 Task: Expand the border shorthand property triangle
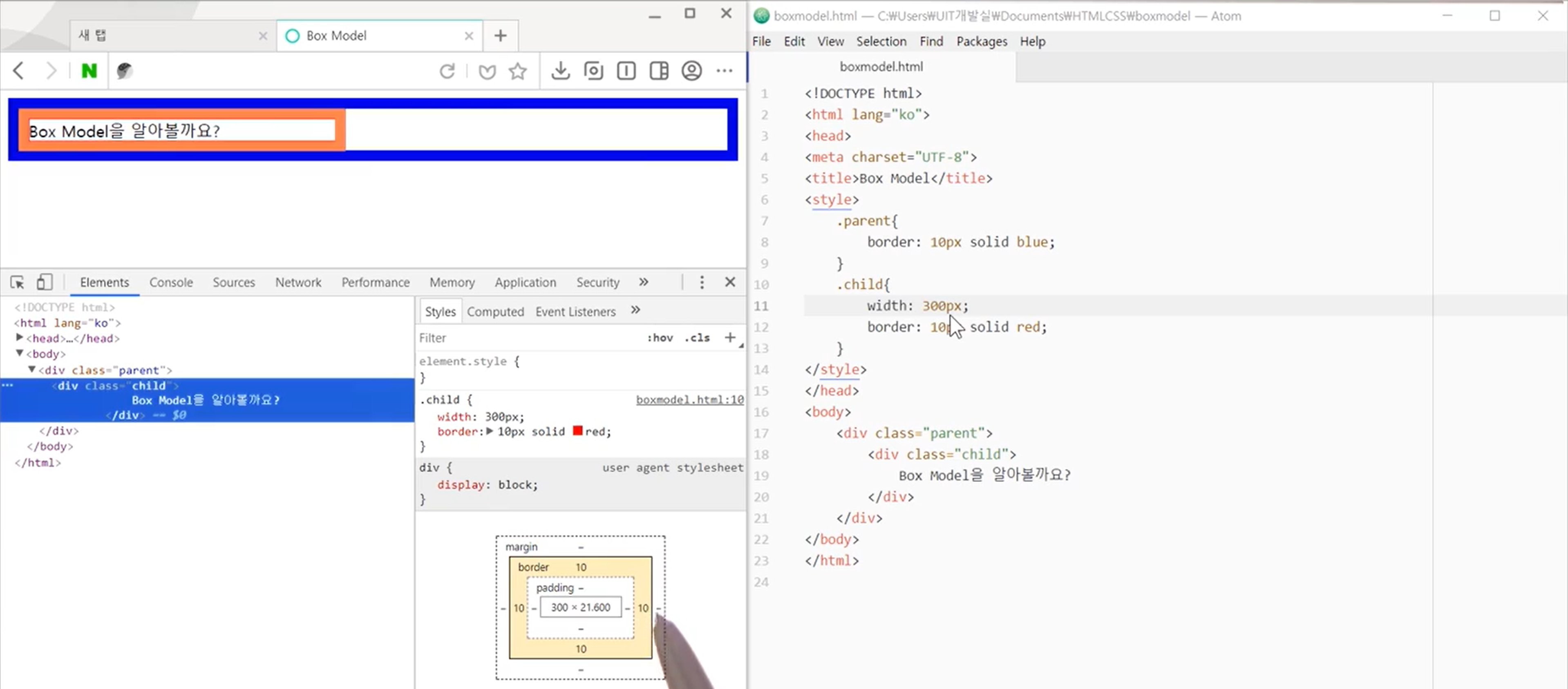coord(490,431)
